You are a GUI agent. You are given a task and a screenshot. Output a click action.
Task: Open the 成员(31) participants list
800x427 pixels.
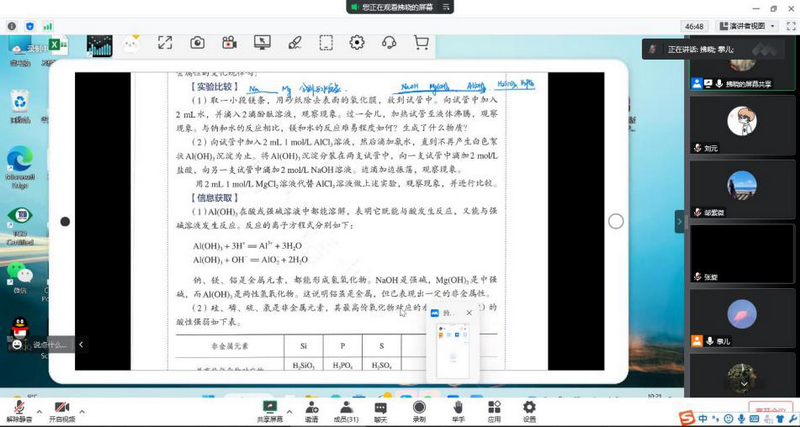coord(346,409)
